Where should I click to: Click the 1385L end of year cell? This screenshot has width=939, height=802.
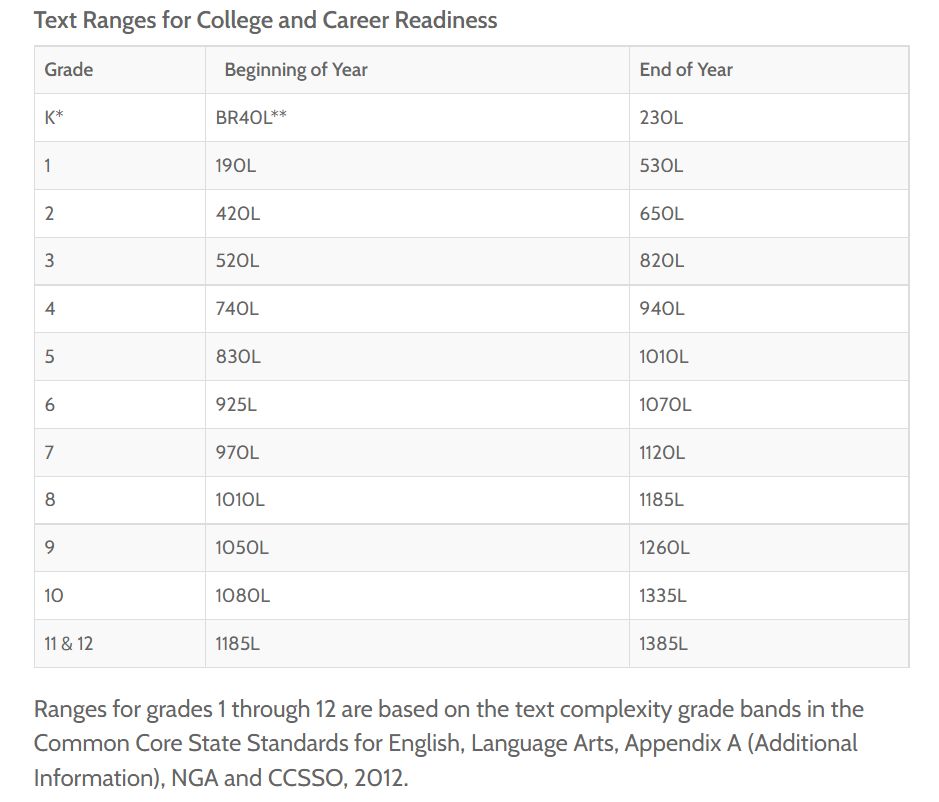(663, 644)
